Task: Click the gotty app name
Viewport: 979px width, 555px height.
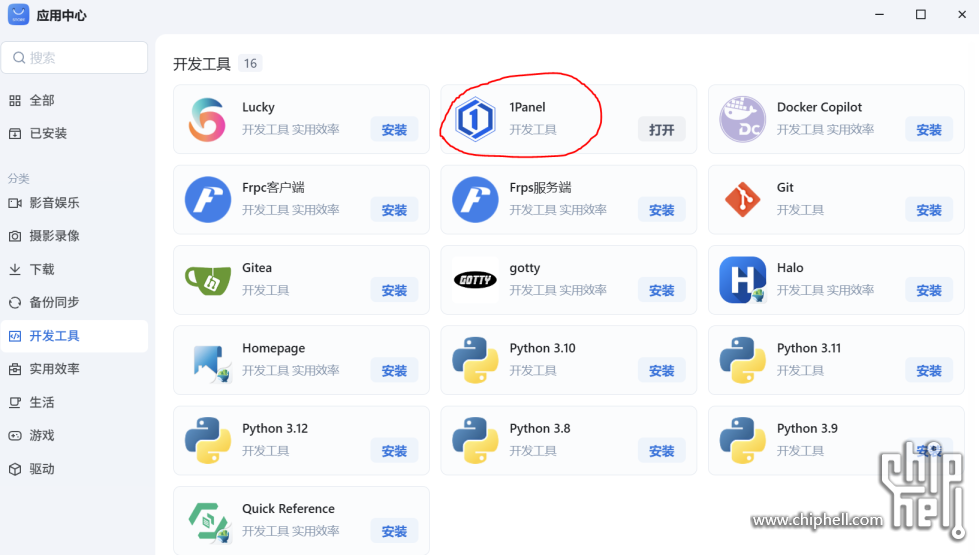Action: [524, 268]
